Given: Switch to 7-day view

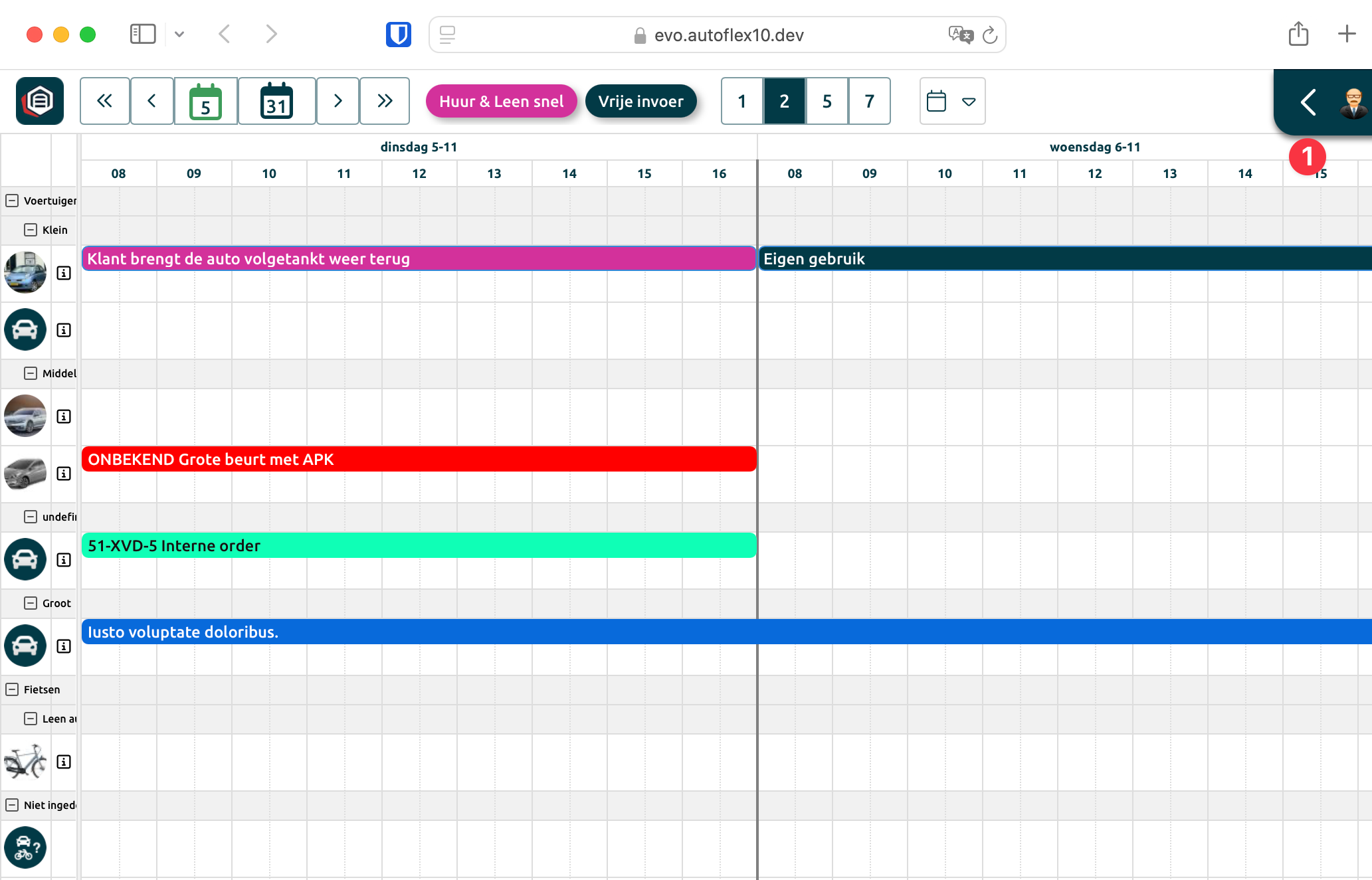Looking at the screenshot, I should point(869,101).
